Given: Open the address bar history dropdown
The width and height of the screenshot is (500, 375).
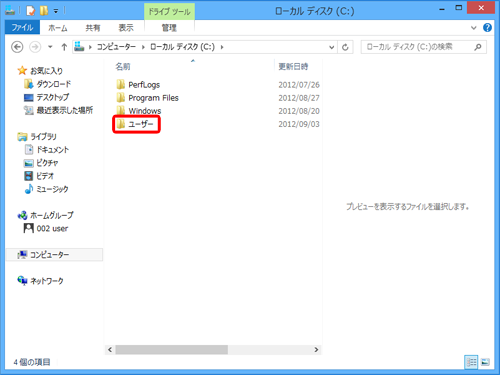Looking at the screenshot, I should click(331, 47).
